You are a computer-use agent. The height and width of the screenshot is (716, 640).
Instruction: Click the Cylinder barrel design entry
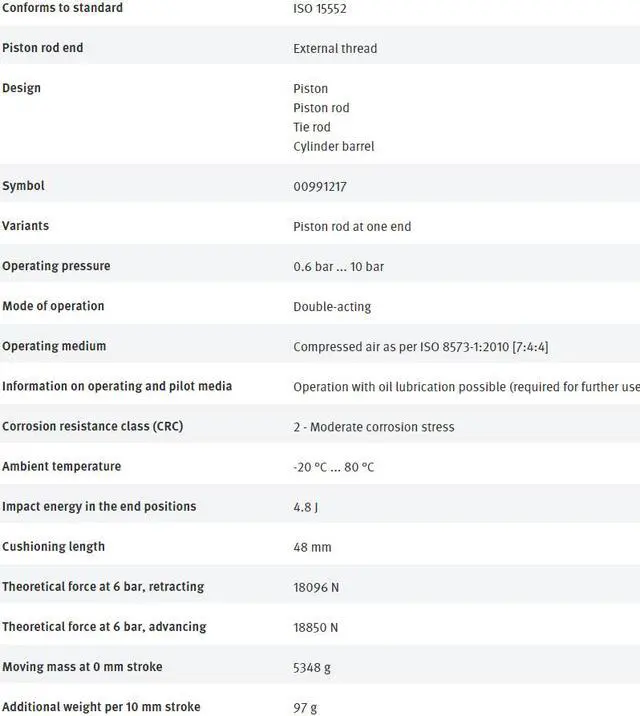click(x=333, y=146)
